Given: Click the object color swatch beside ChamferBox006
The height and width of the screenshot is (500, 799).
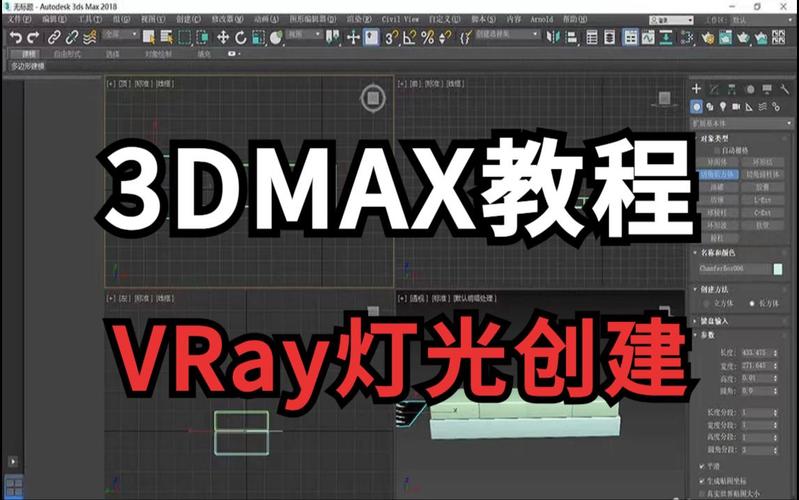Looking at the screenshot, I should click(778, 269).
